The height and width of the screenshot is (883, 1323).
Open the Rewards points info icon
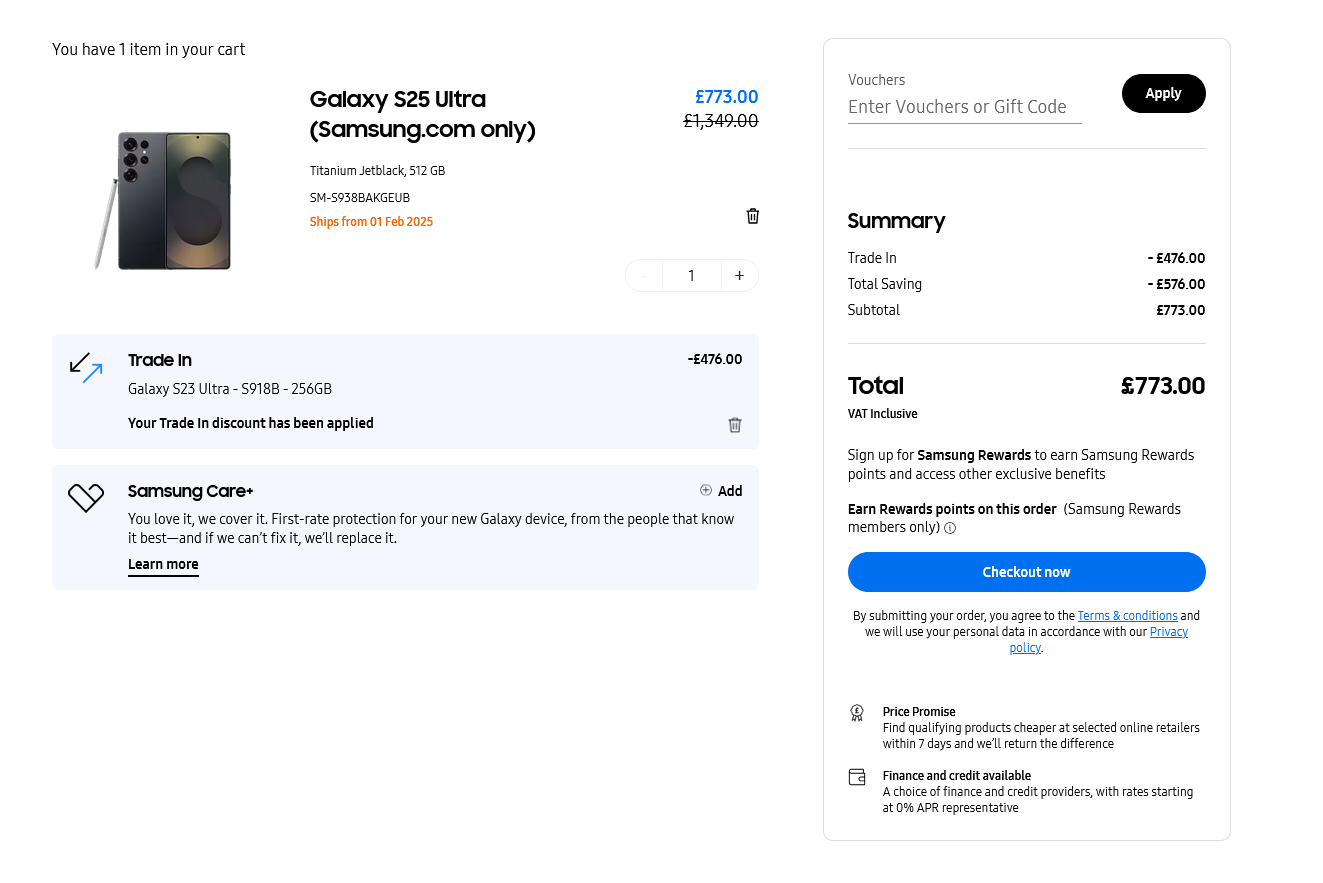pyautogui.click(x=950, y=528)
